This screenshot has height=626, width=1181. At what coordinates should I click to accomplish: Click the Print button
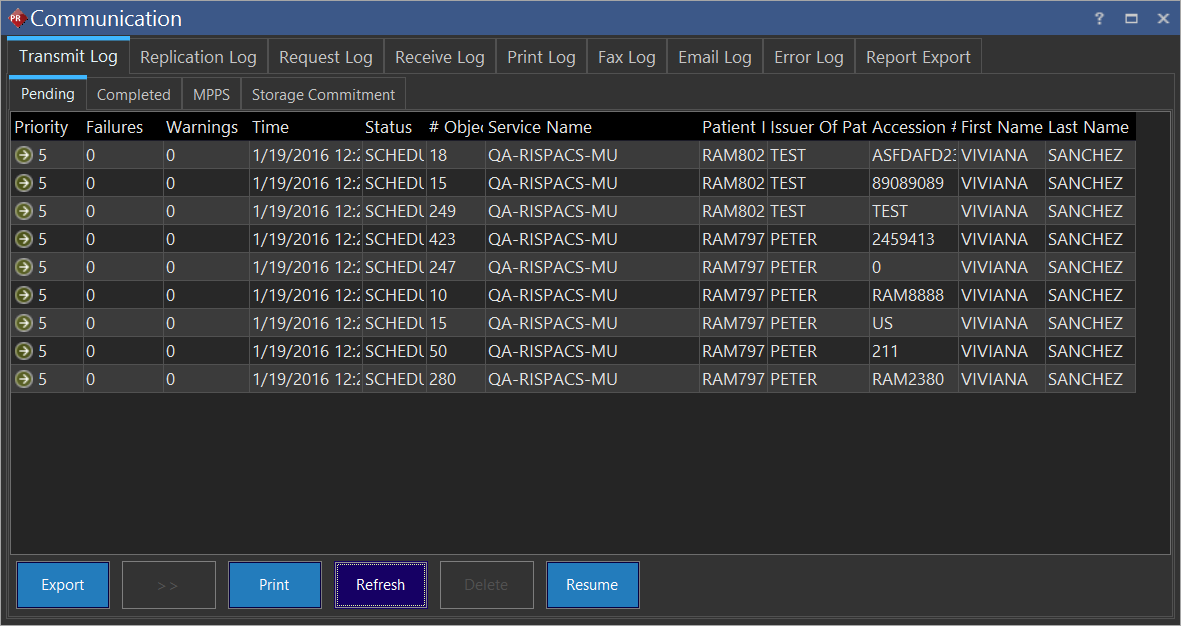(x=274, y=585)
